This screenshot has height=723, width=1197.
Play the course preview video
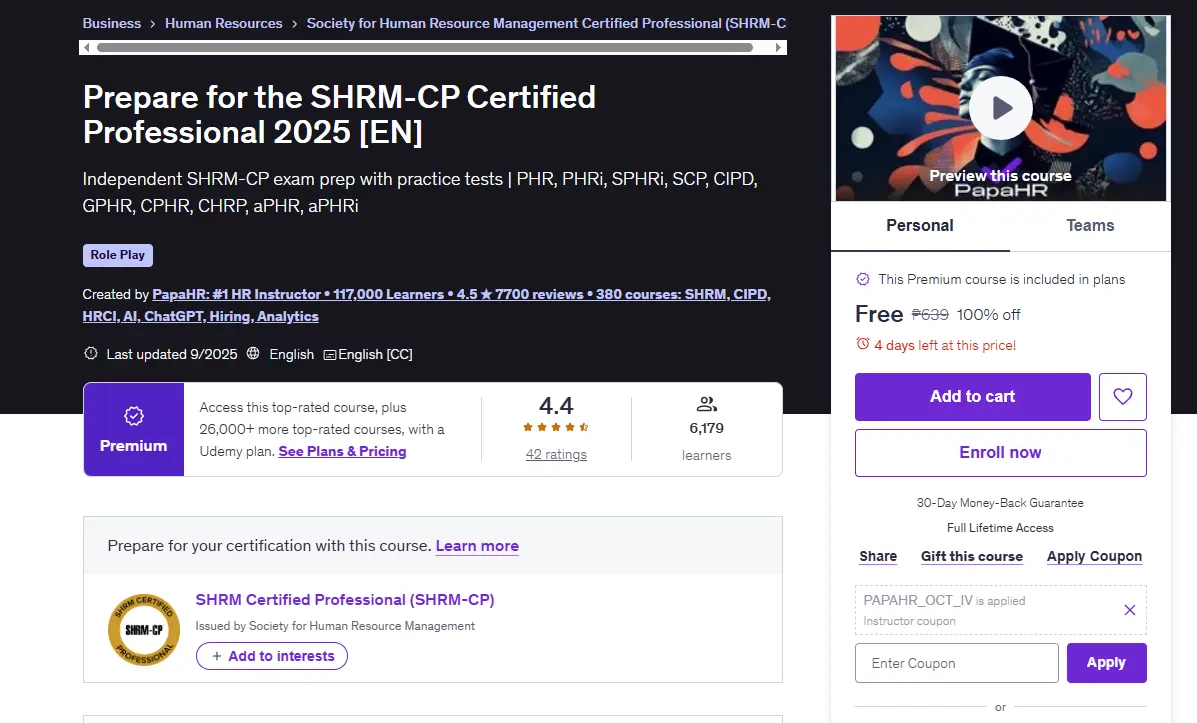pyautogui.click(x=1001, y=108)
